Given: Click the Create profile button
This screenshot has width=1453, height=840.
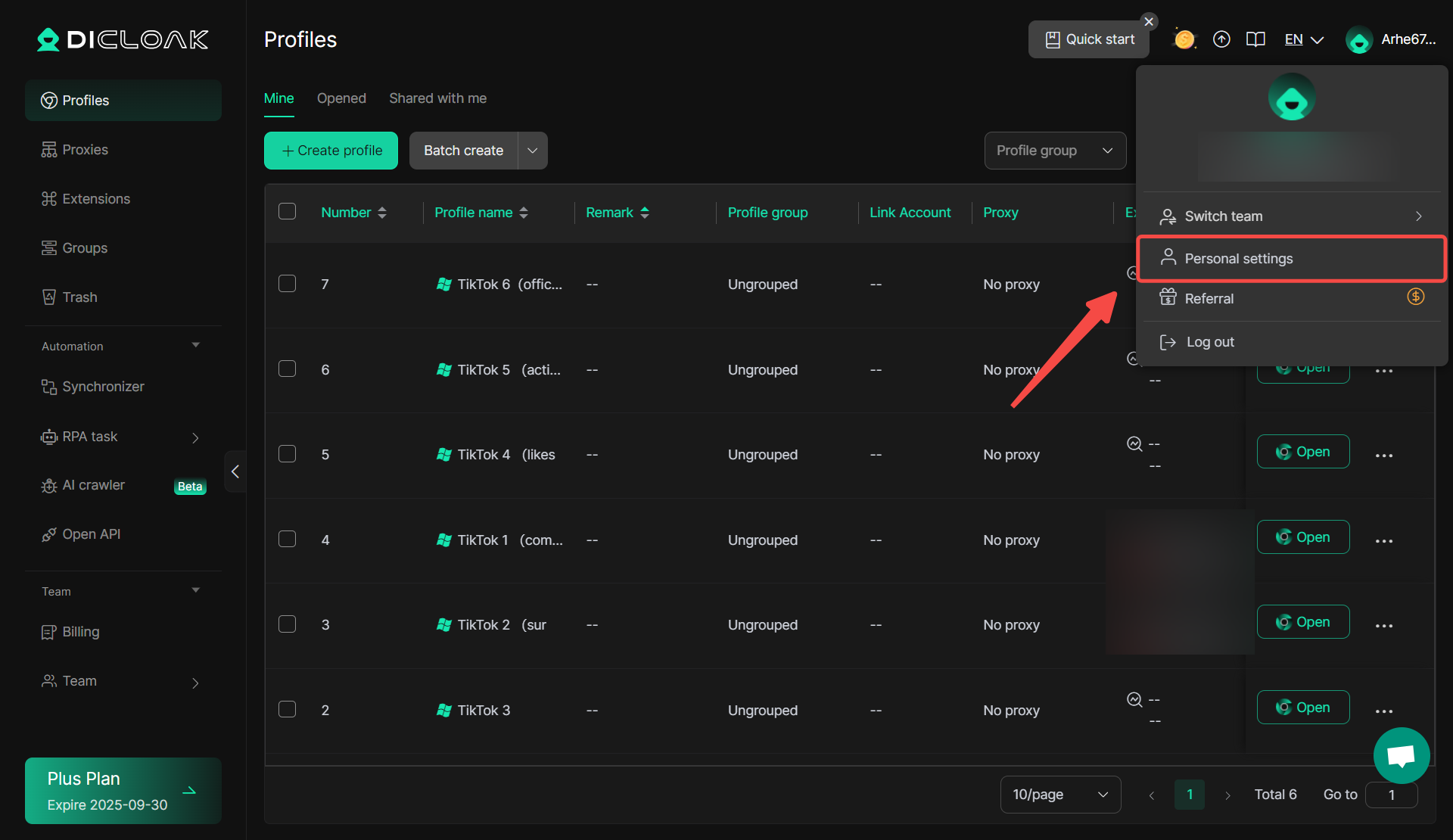Looking at the screenshot, I should coord(331,151).
